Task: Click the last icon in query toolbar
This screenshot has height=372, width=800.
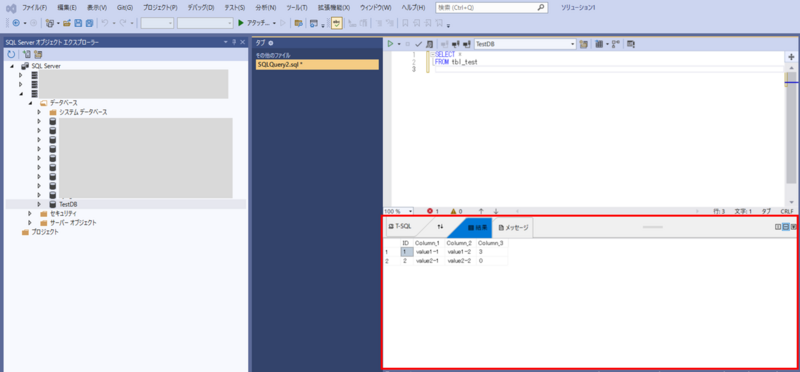Action: click(x=631, y=44)
